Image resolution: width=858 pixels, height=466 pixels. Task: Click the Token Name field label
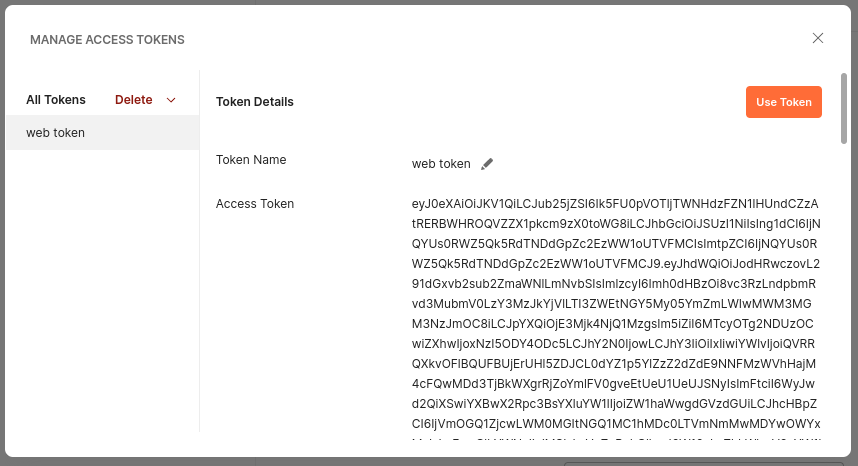251,160
